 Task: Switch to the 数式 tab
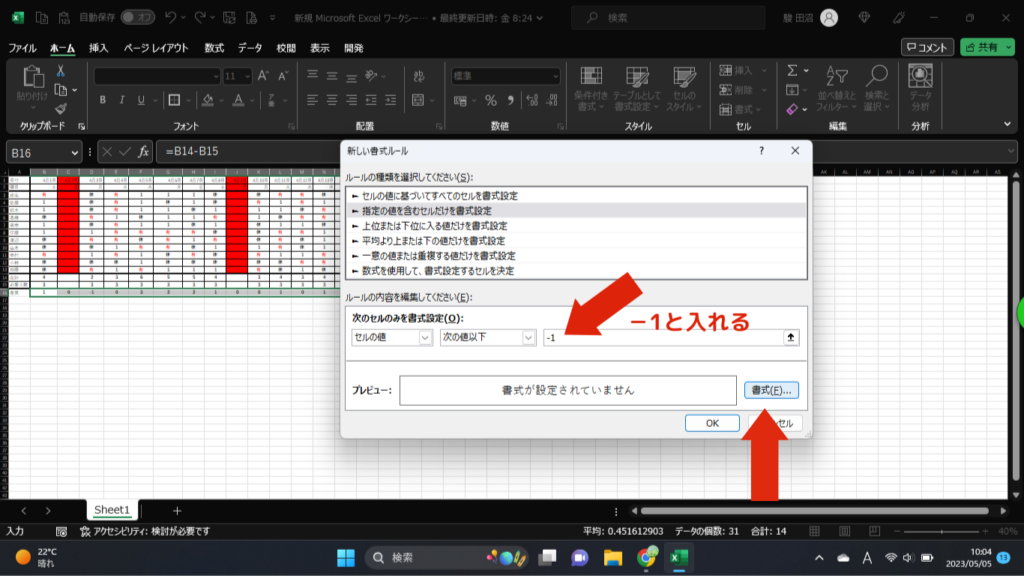pos(214,48)
